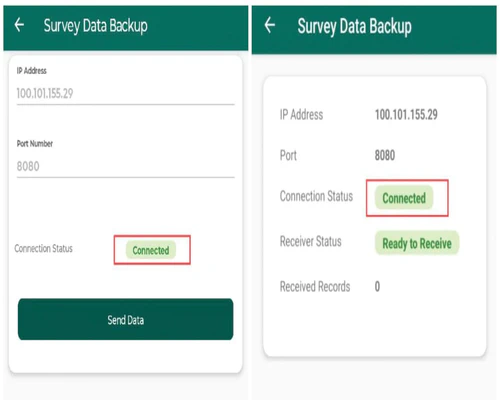Click the Received Records label

[x=315, y=287]
